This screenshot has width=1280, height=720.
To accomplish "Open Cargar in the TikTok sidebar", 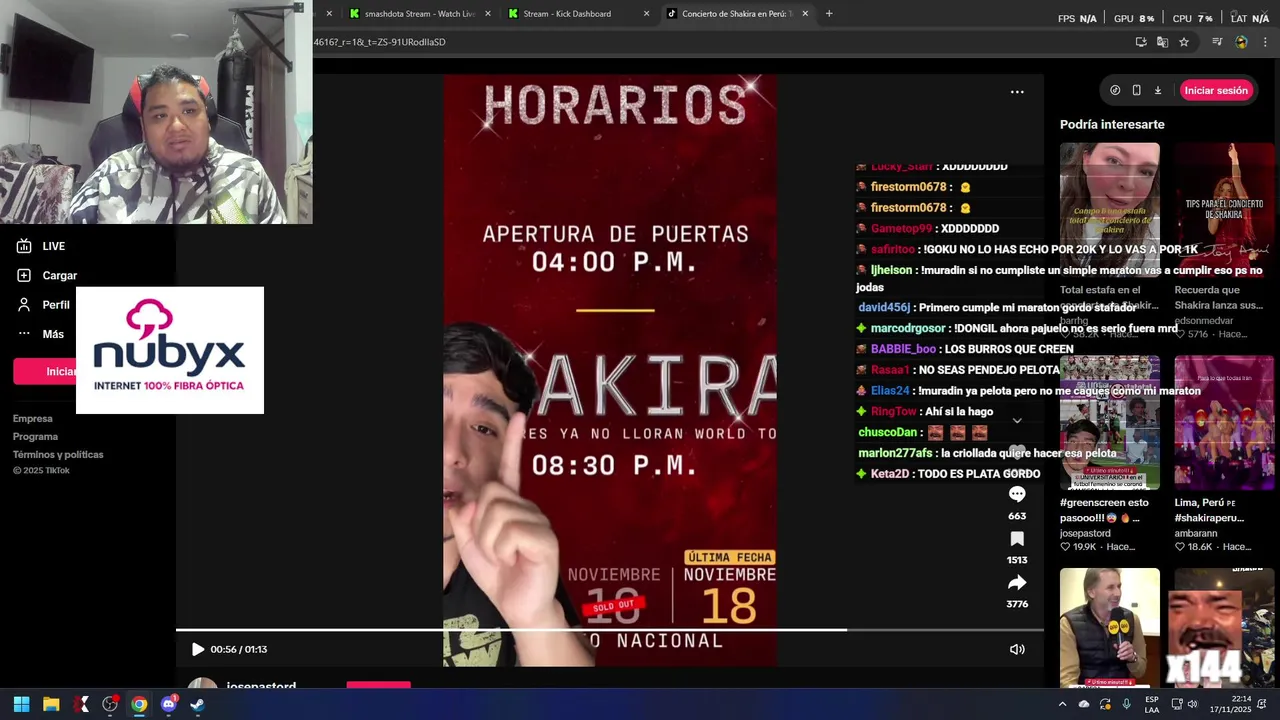I will tap(47, 275).
